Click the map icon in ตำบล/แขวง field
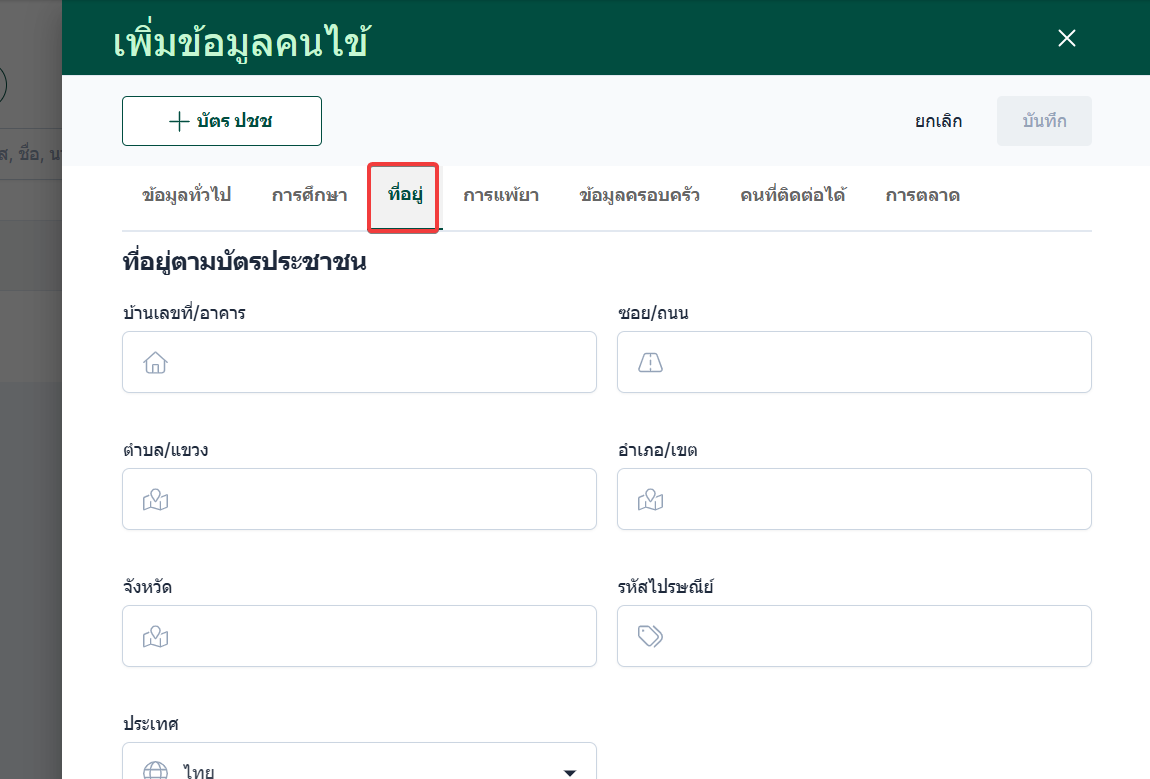1150x779 pixels. point(155,500)
